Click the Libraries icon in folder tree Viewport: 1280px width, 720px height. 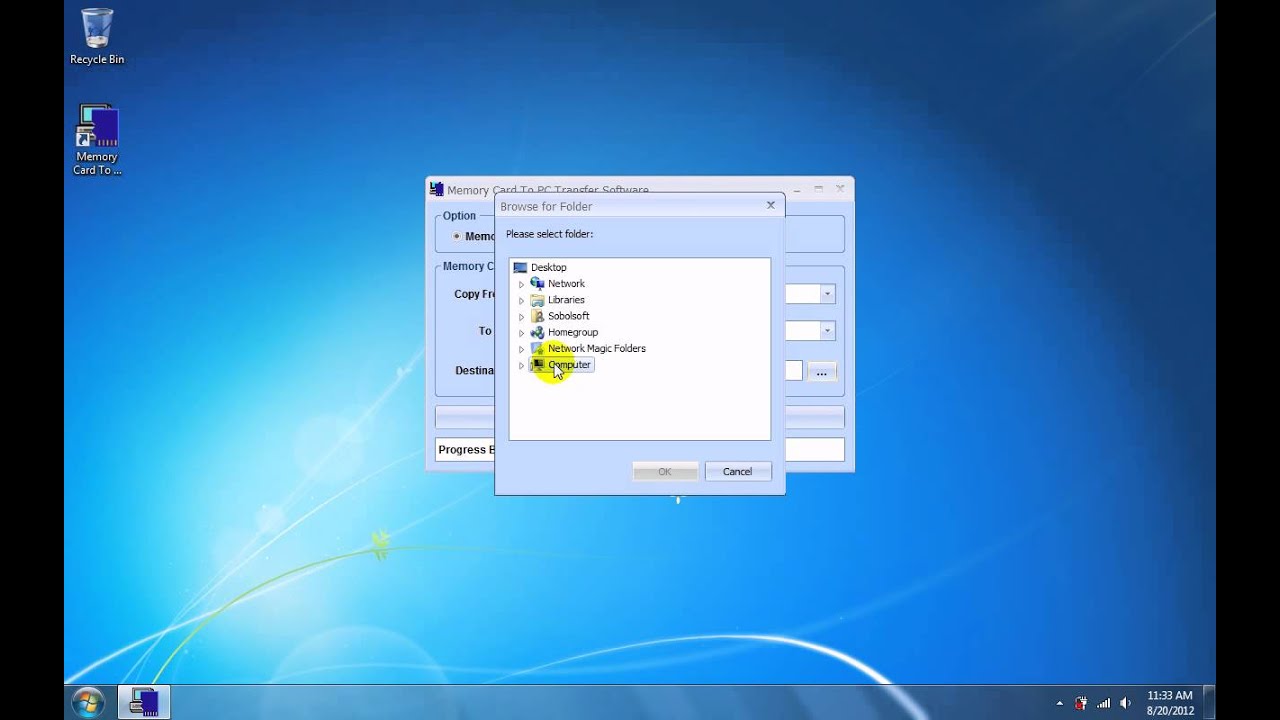pyautogui.click(x=537, y=300)
